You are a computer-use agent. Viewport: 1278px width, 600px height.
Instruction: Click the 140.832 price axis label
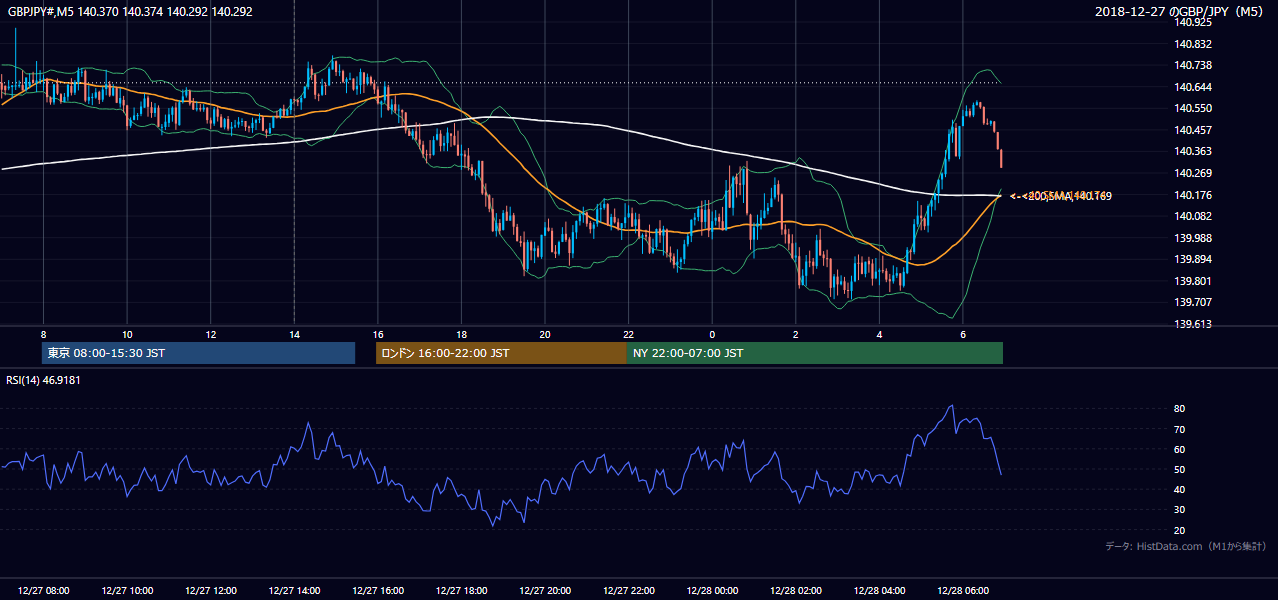point(1192,44)
